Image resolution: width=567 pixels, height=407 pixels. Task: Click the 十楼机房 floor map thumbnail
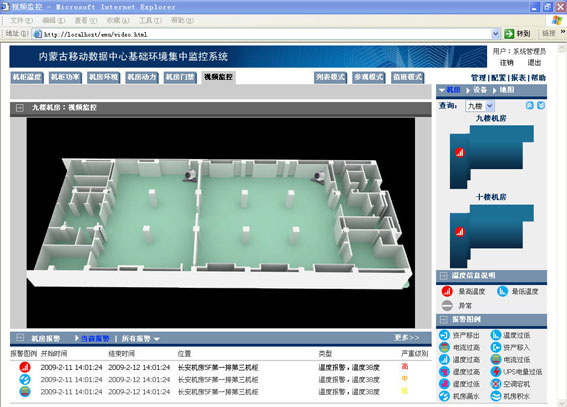point(492,236)
